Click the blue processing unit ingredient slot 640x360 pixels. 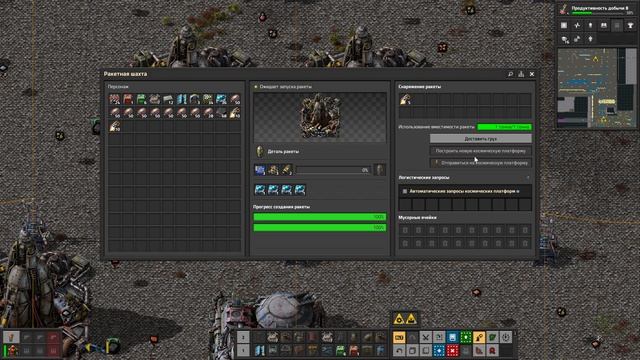[x=260, y=170]
